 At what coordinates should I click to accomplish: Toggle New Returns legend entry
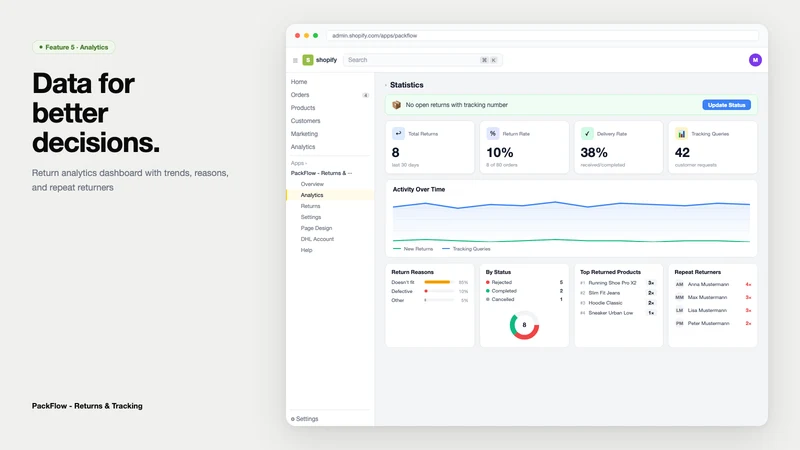coord(413,249)
